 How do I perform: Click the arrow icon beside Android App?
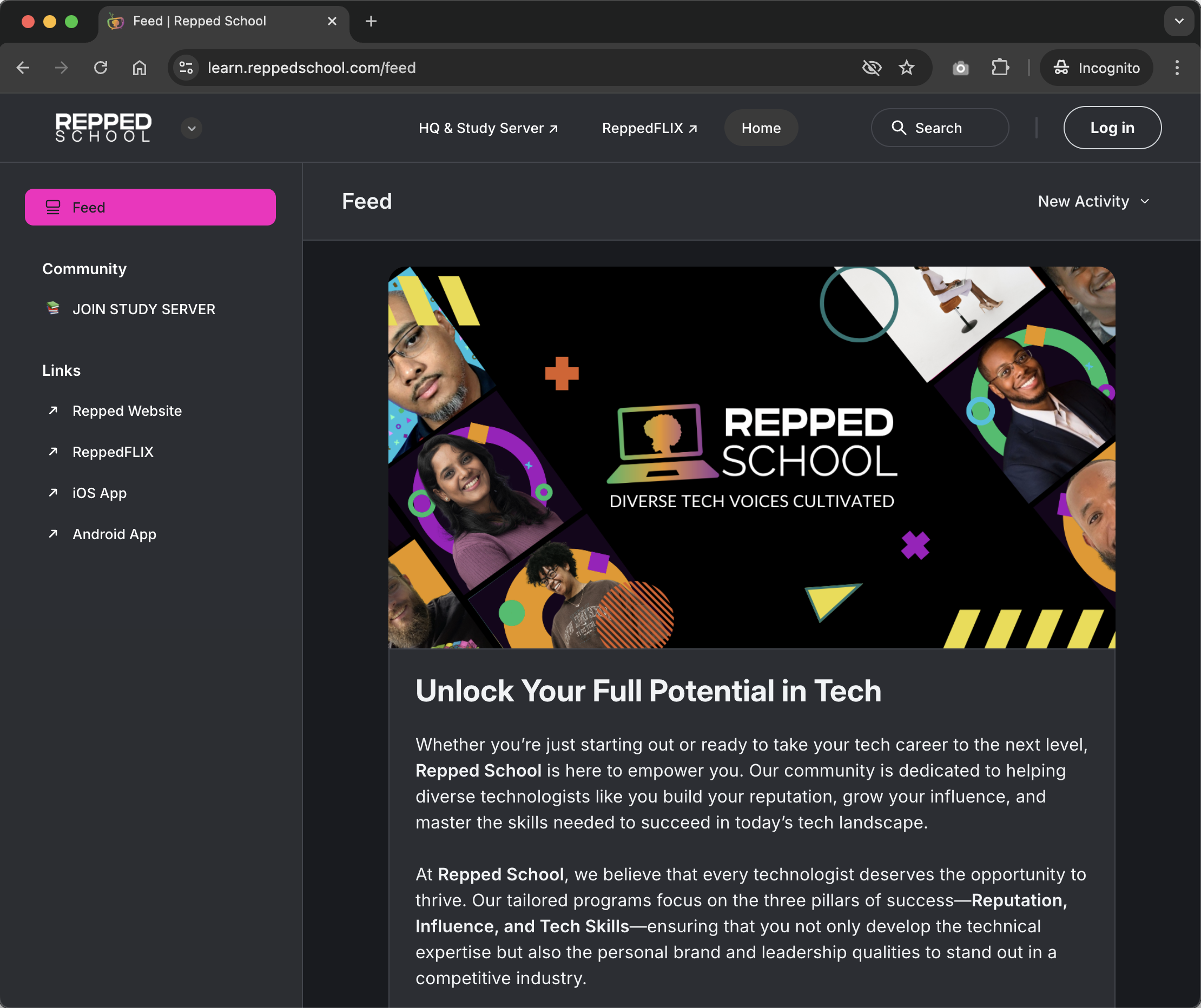pyautogui.click(x=53, y=533)
